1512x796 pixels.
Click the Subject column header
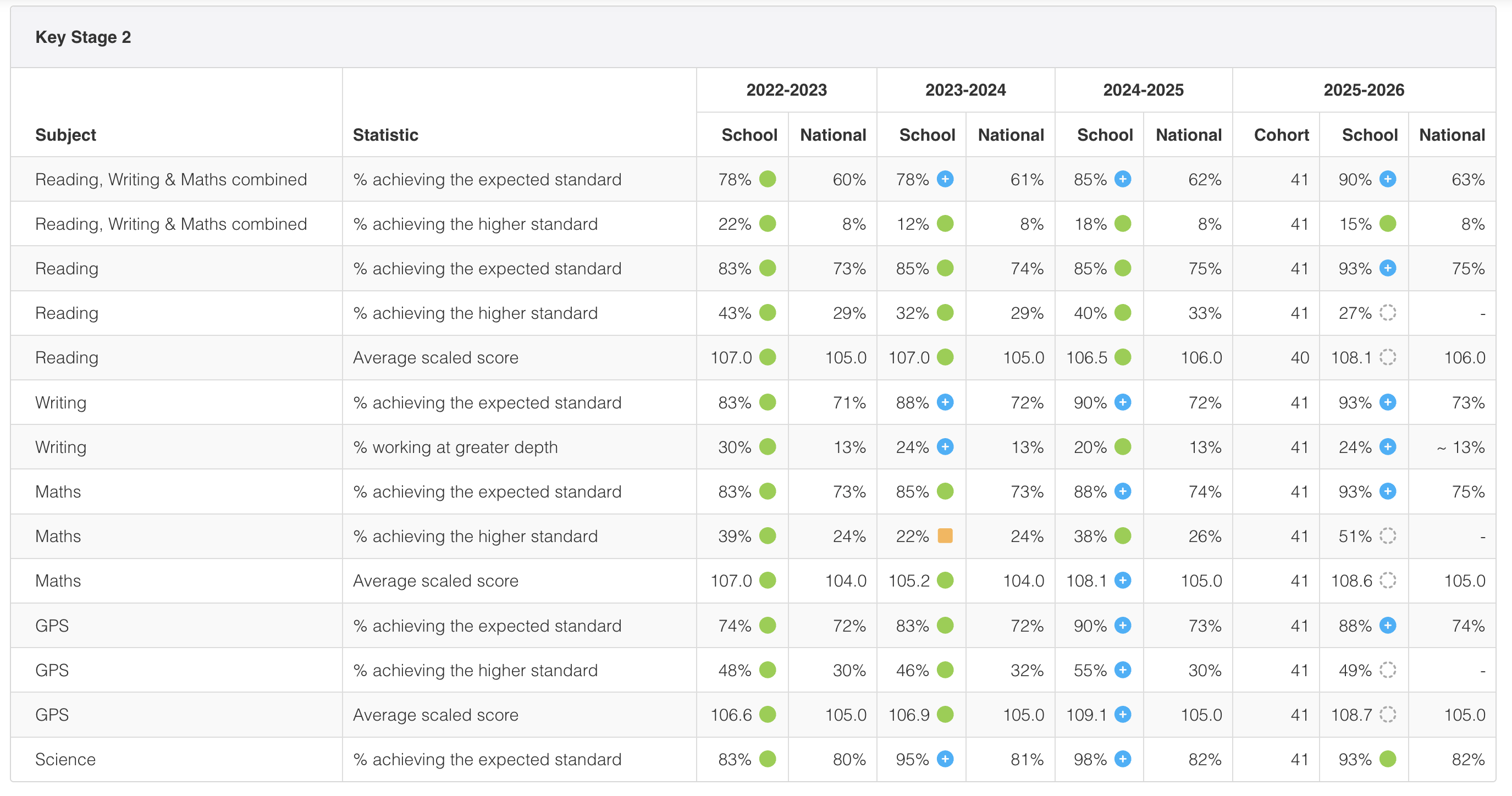click(66, 135)
